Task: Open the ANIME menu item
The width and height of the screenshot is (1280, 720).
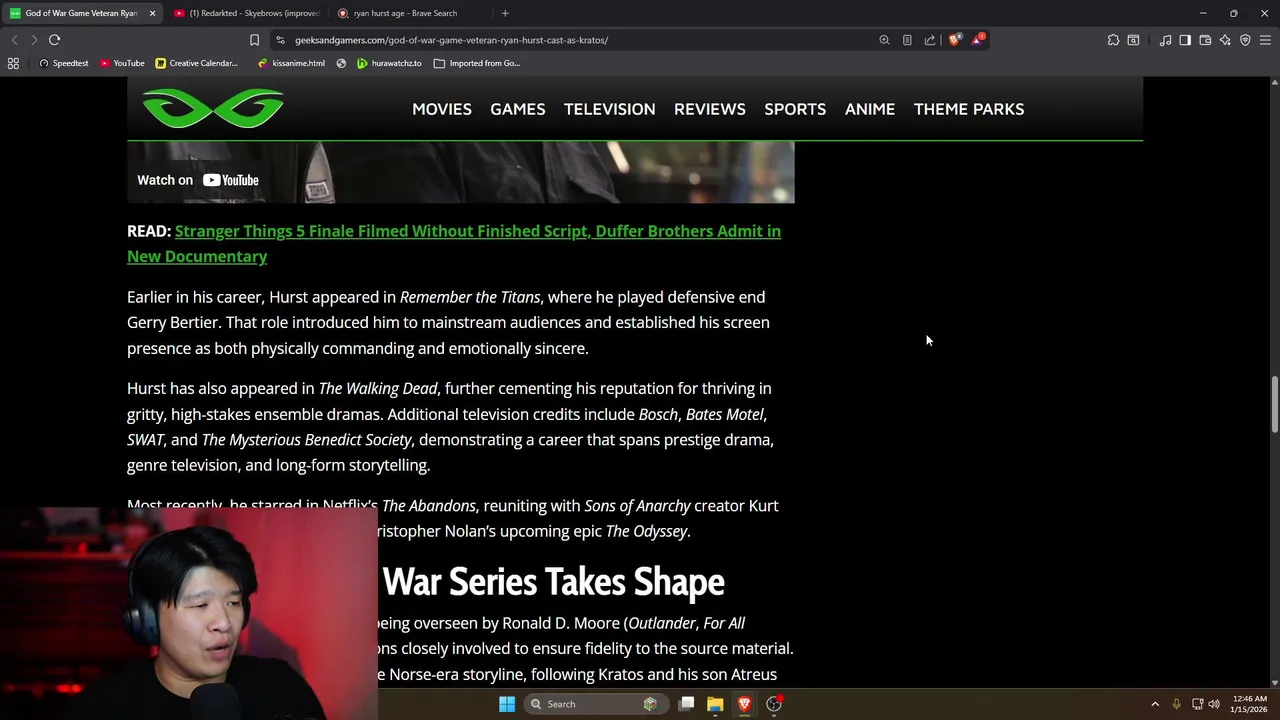Action: (x=870, y=109)
